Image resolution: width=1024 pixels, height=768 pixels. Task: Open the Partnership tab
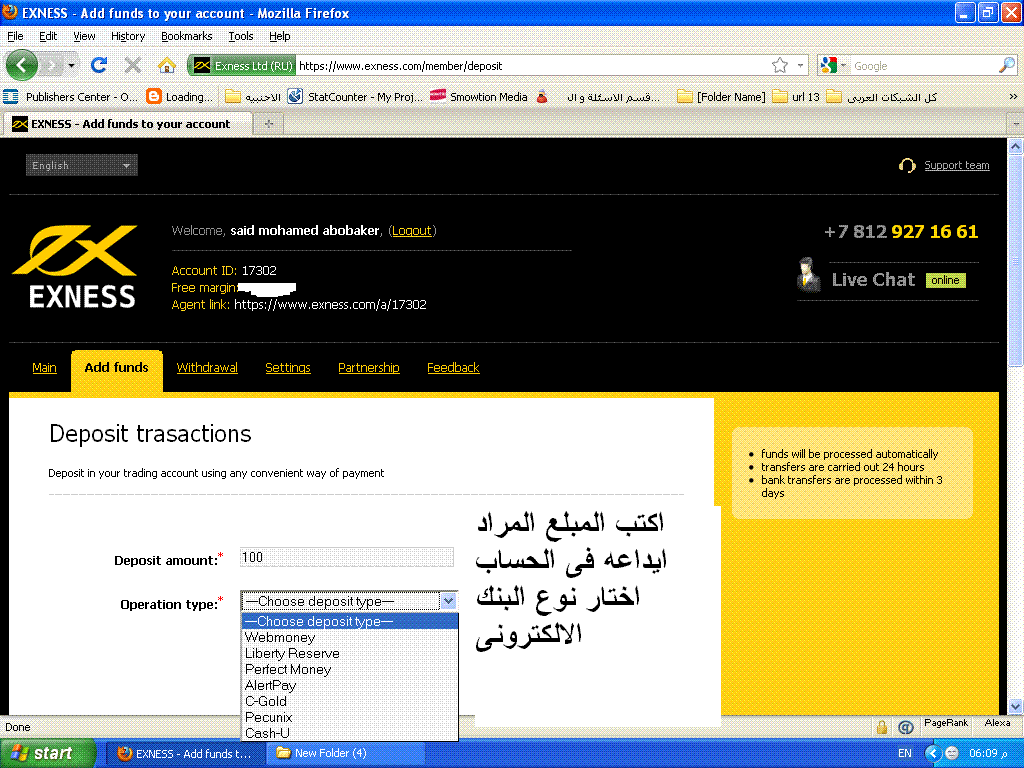tap(369, 368)
